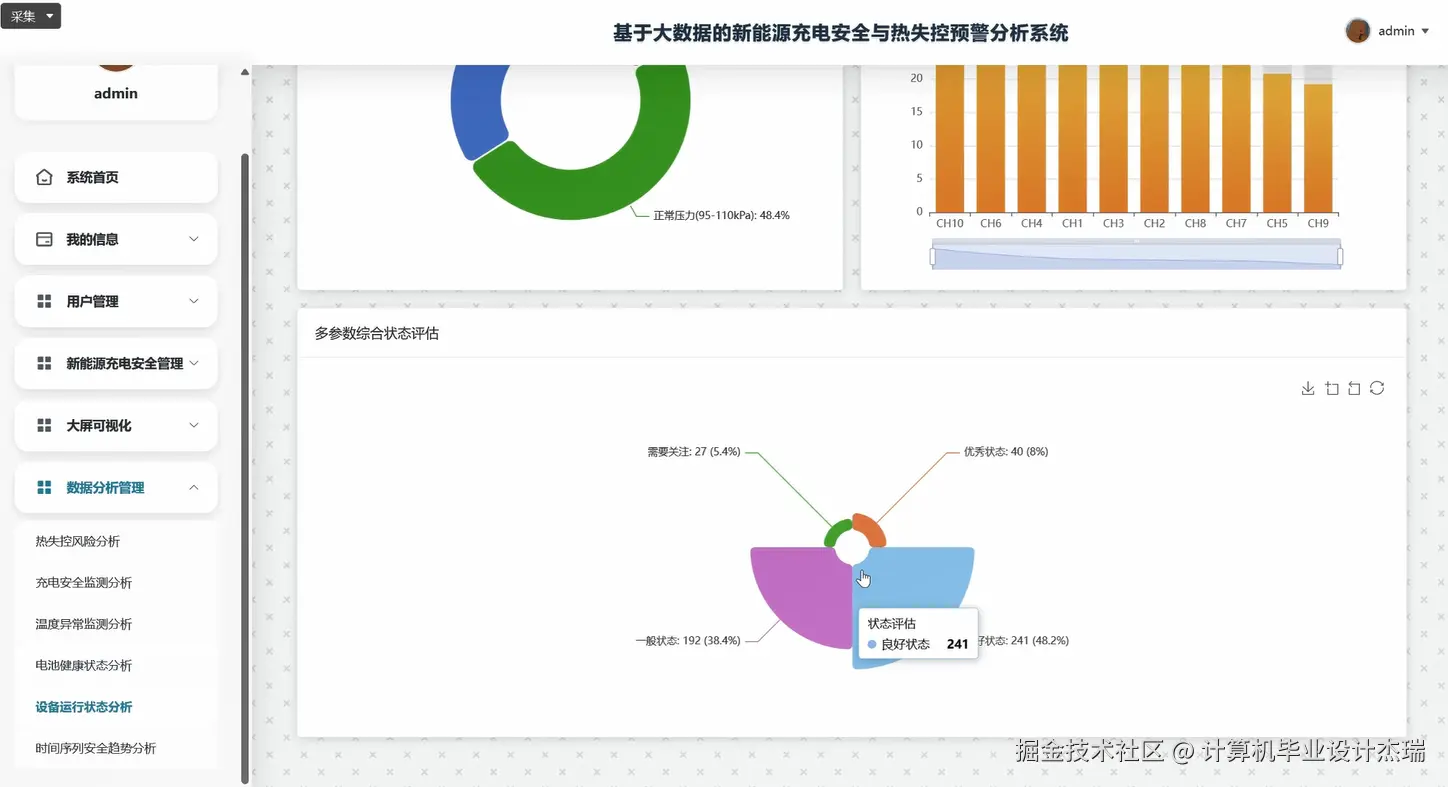The image size is (1448, 787).
Task: Reset the area zoom on chart
Action: pos(1354,388)
